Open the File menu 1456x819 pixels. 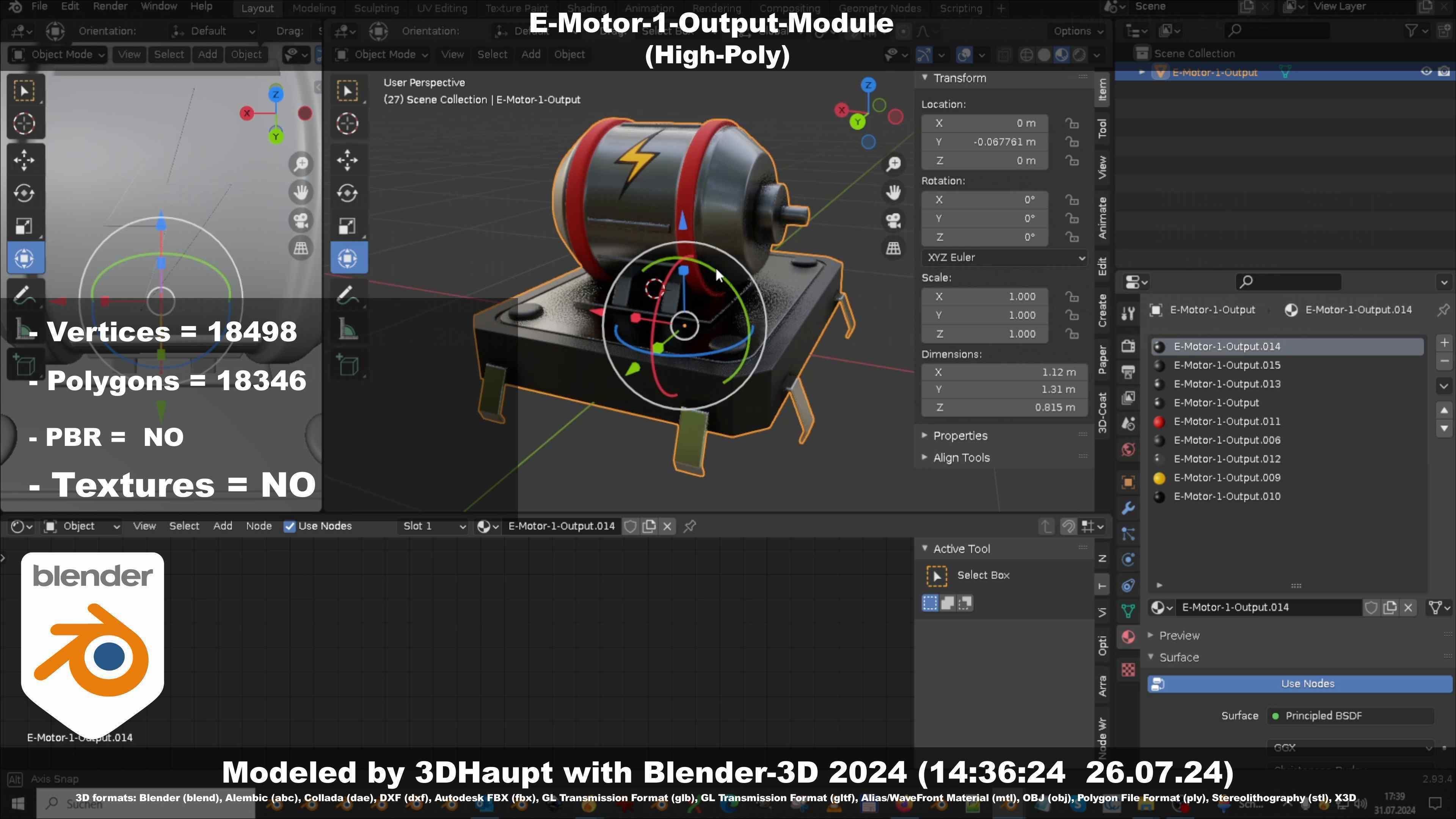(x=39, y=7)
